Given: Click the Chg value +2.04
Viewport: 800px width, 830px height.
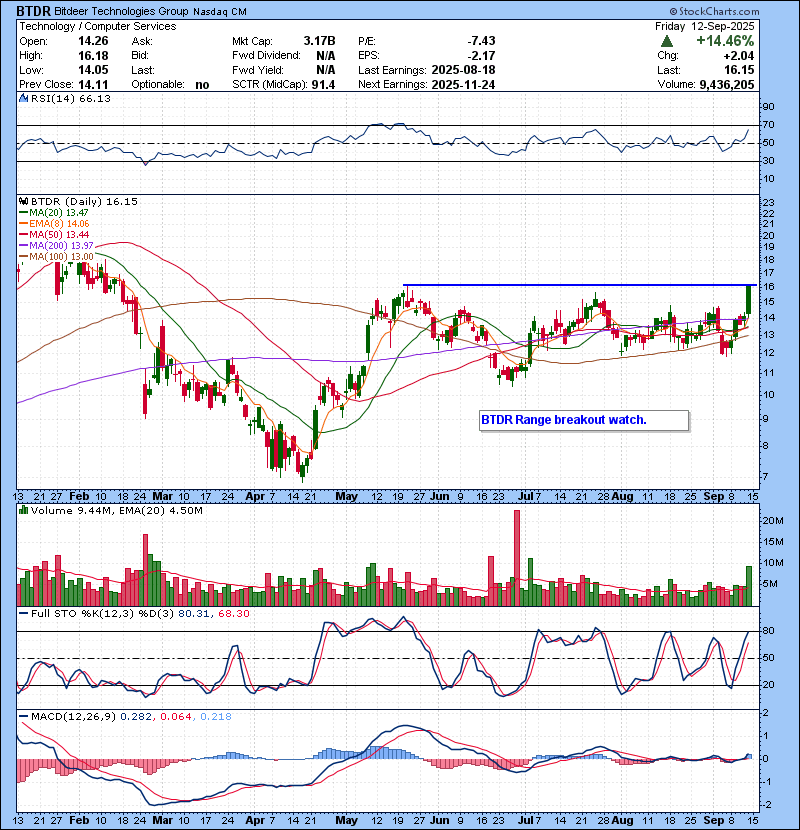Looking at the screenshot, I should 740,56.
